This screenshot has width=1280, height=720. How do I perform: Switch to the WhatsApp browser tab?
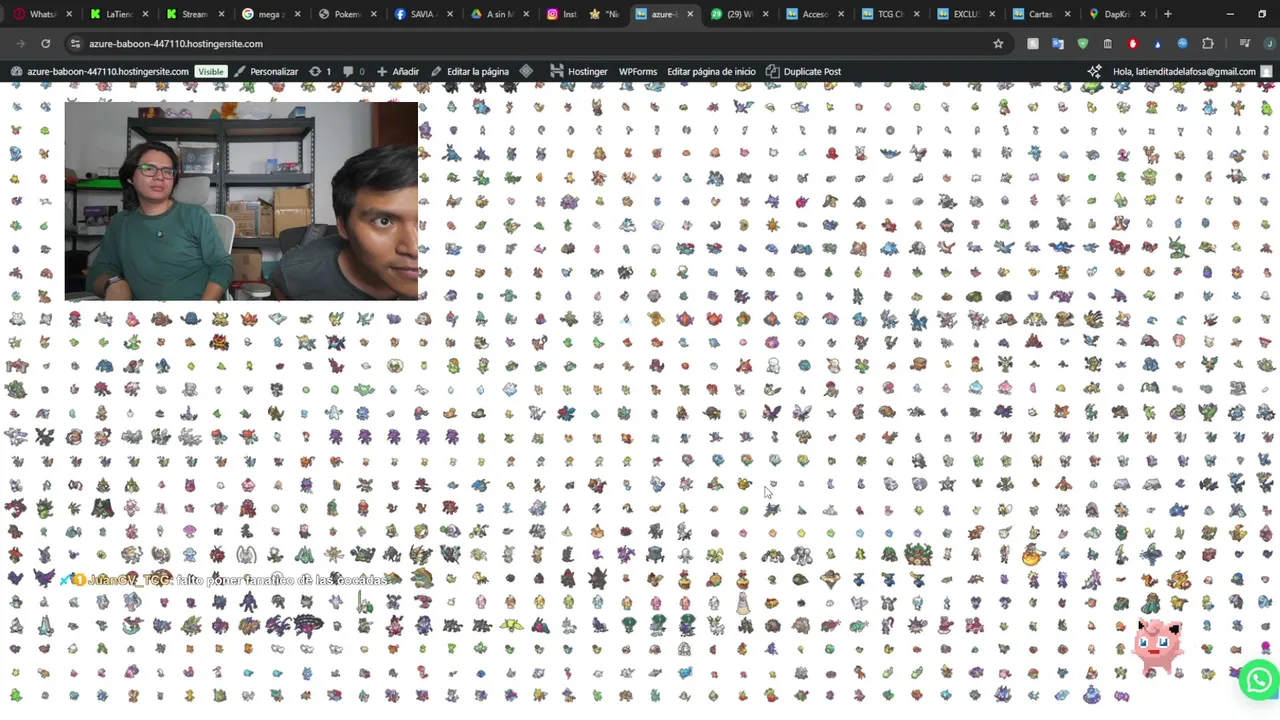(35, 14)
